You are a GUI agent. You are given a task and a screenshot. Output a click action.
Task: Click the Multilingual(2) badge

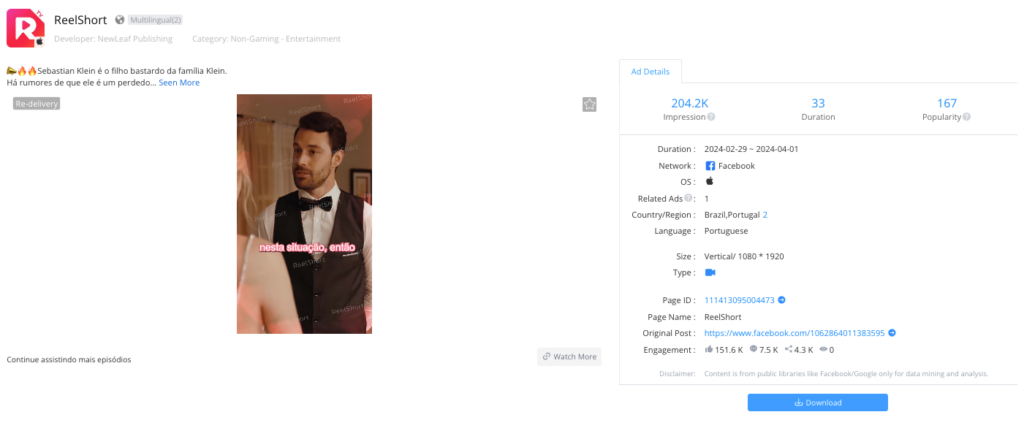[155, 20]
